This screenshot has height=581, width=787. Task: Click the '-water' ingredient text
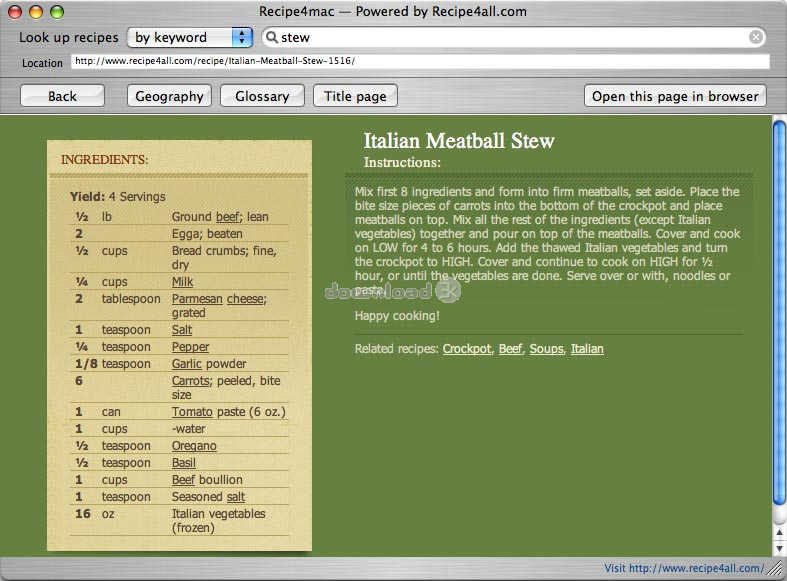point(189,429)
